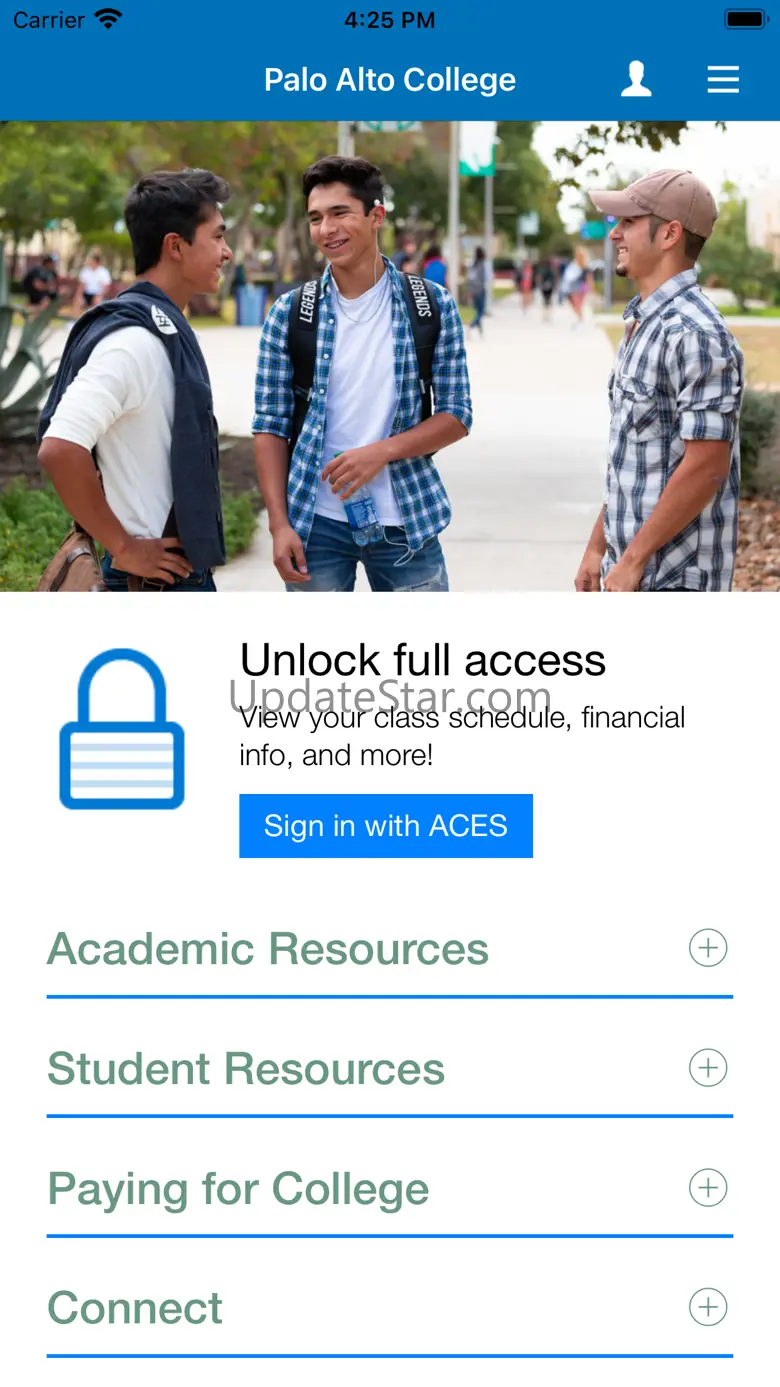Screen dimensions: 780x1387
Task: Tap the 4:25 PM clock
Action: (x=390, y=20)
